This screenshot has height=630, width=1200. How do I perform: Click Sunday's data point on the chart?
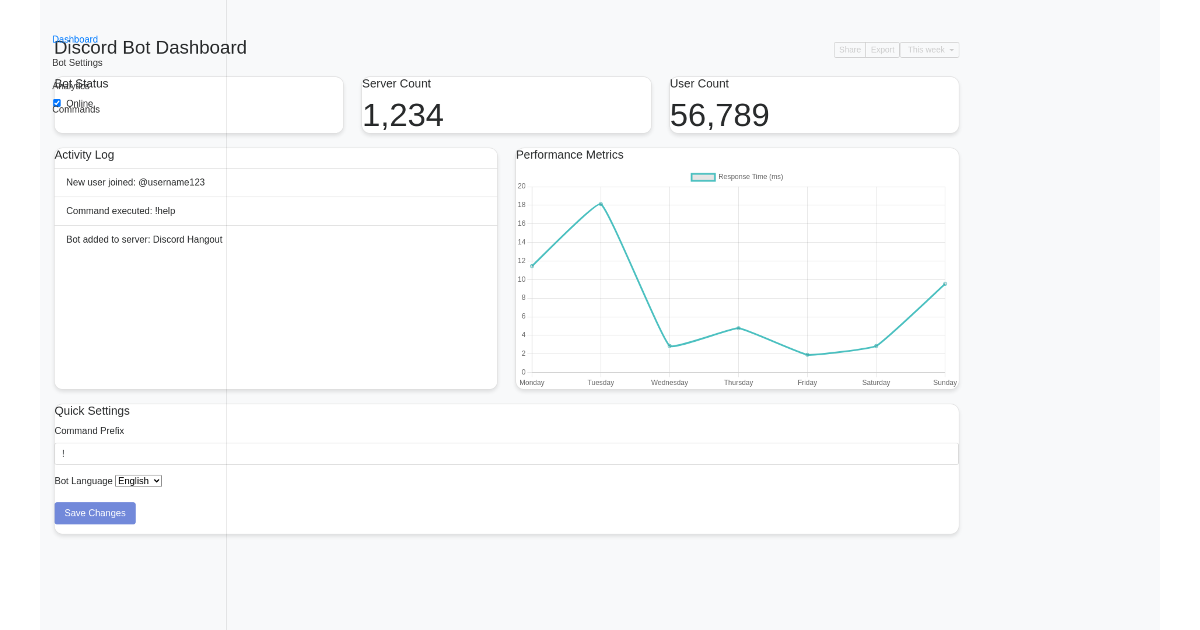click(944, 283)
